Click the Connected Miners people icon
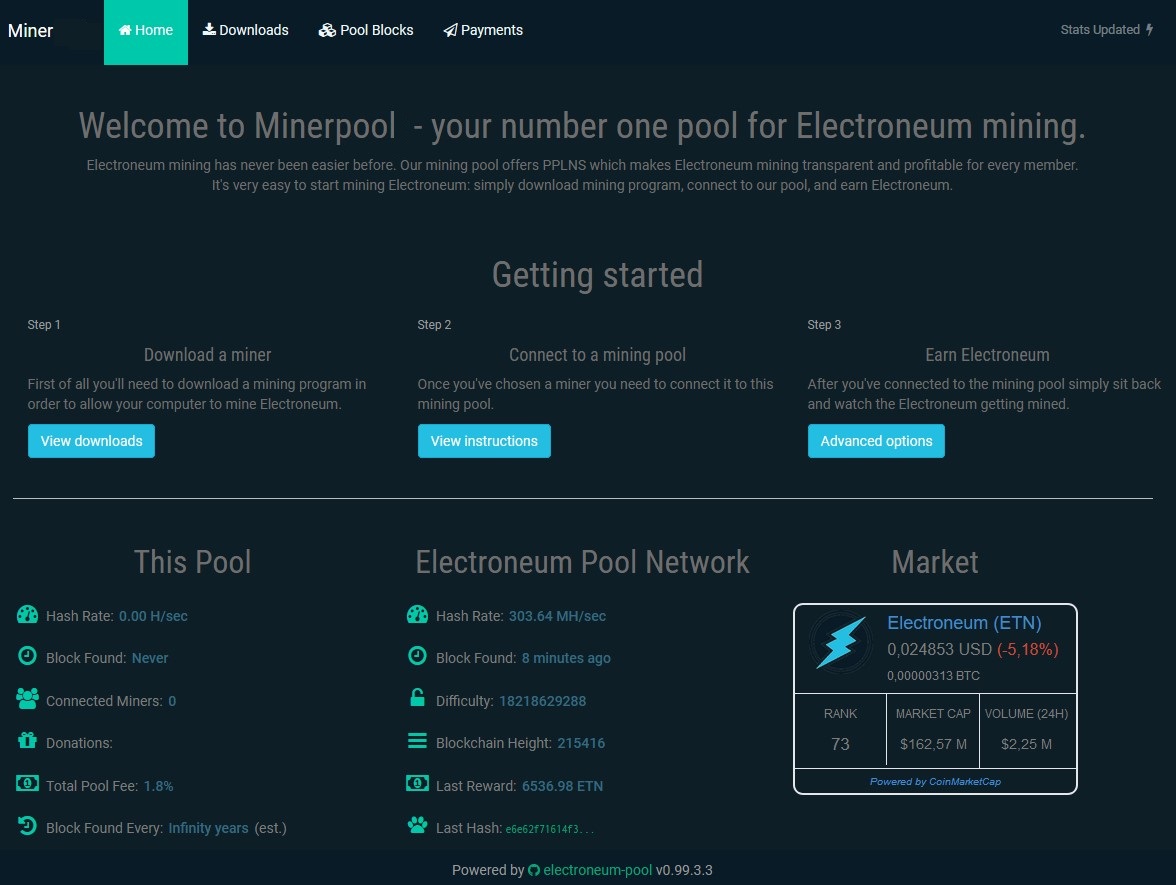This screenshot has width=1176, height=885. 27,699
